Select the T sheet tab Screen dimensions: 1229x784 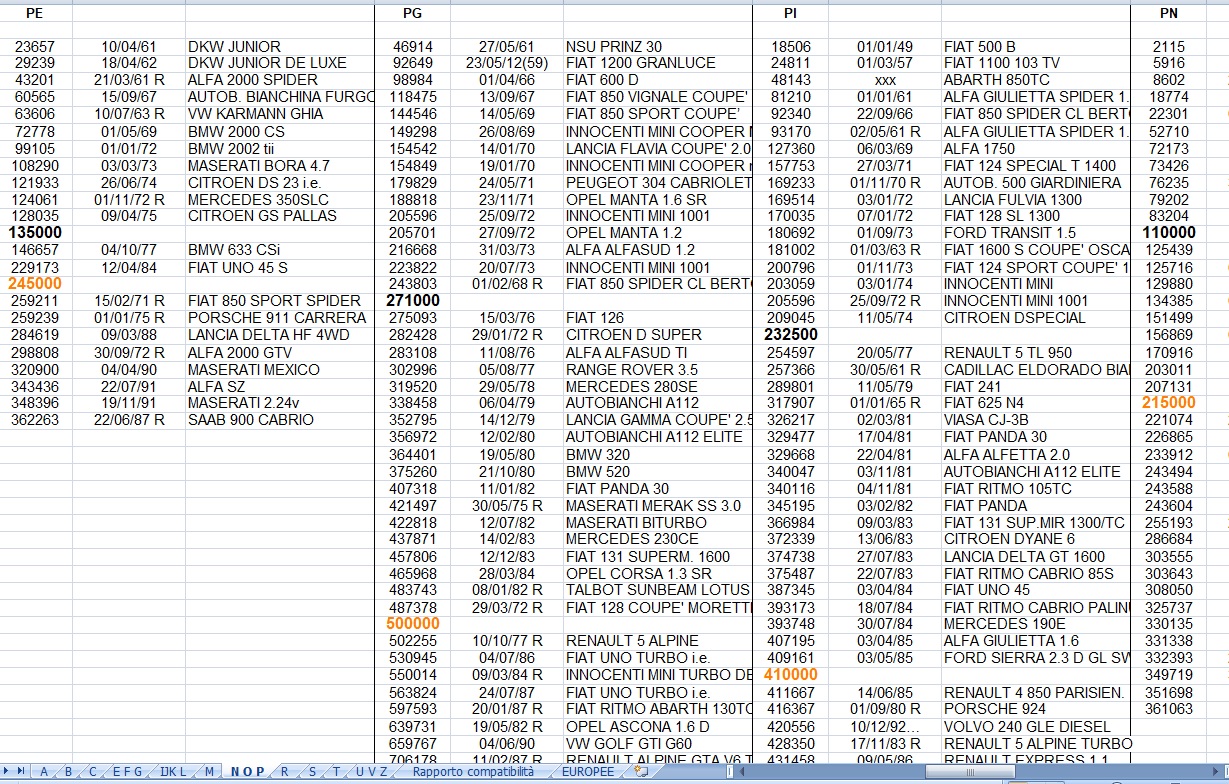[337, 771]
